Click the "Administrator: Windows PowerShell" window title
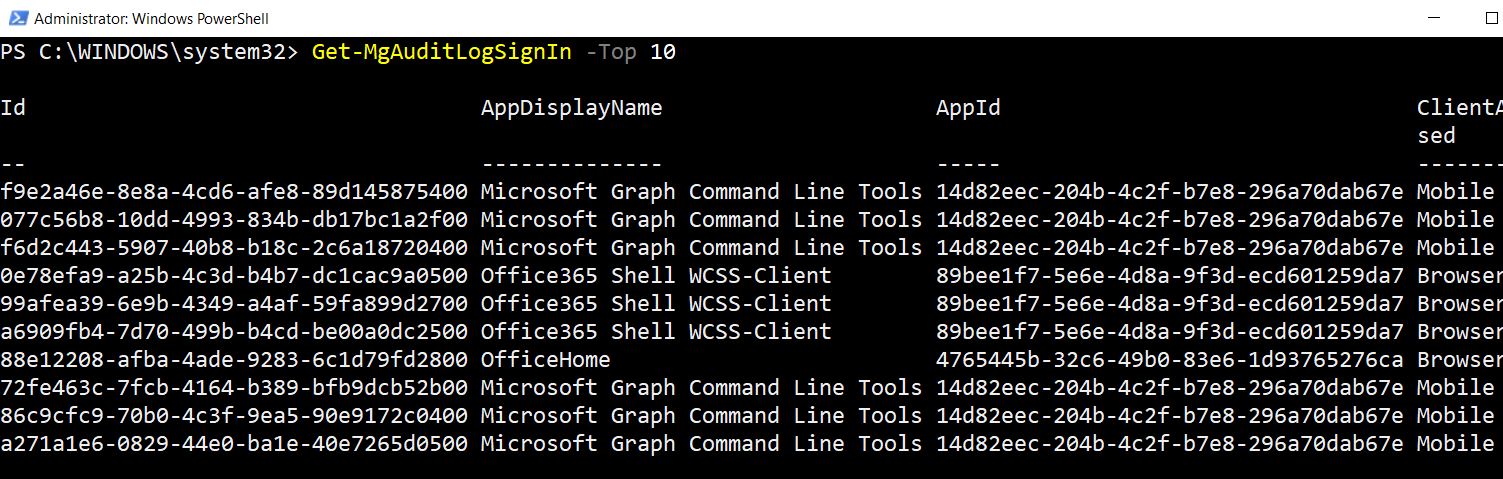 [x=151, y=18]
